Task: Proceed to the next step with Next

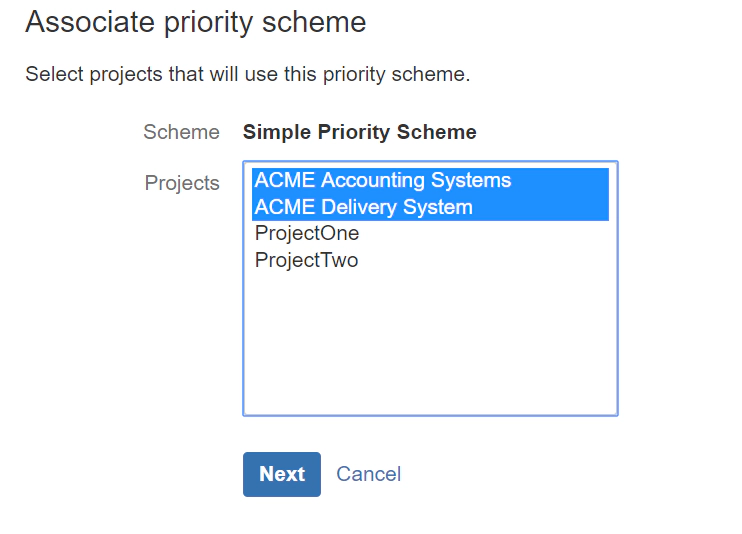Action: point(282,474)
